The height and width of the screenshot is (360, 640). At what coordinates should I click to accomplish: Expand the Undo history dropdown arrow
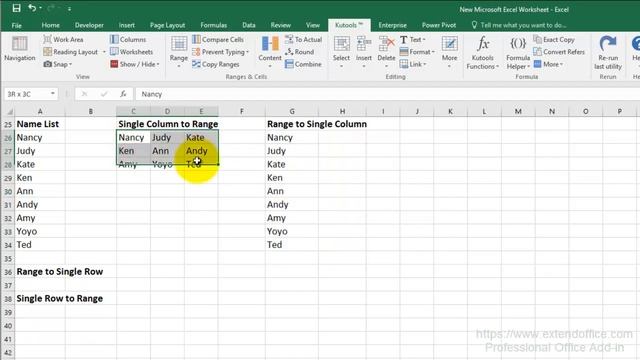tap(40, 8)
